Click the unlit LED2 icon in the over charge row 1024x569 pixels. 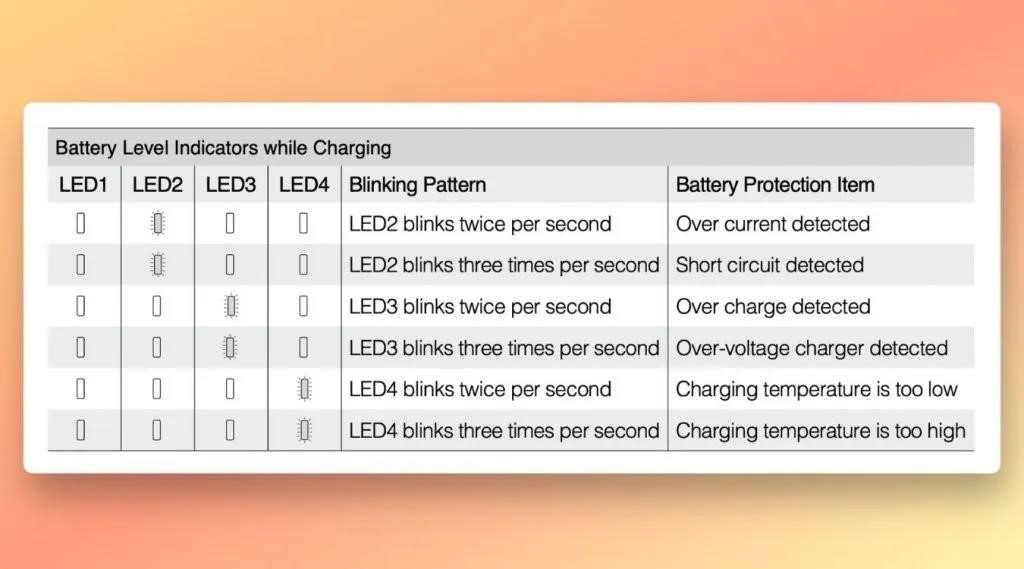157,306
